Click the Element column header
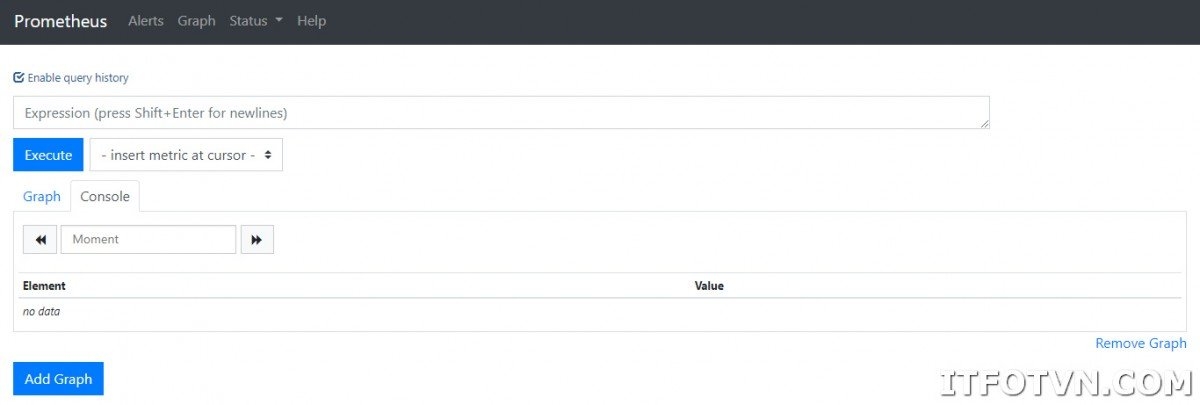This screenshot has height=405, width=1200. (44, 286)
